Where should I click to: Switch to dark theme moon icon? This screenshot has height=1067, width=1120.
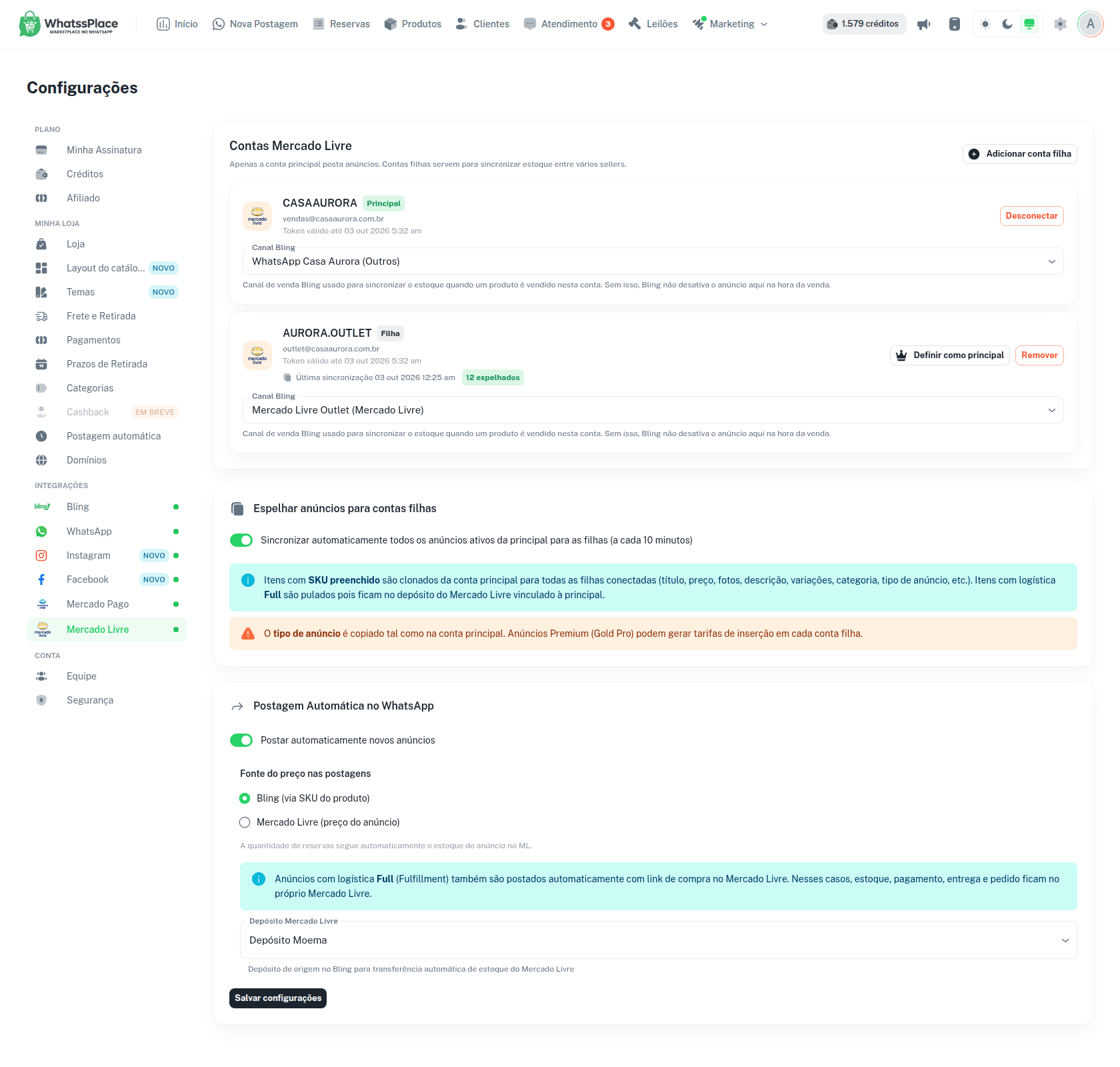1007,24
